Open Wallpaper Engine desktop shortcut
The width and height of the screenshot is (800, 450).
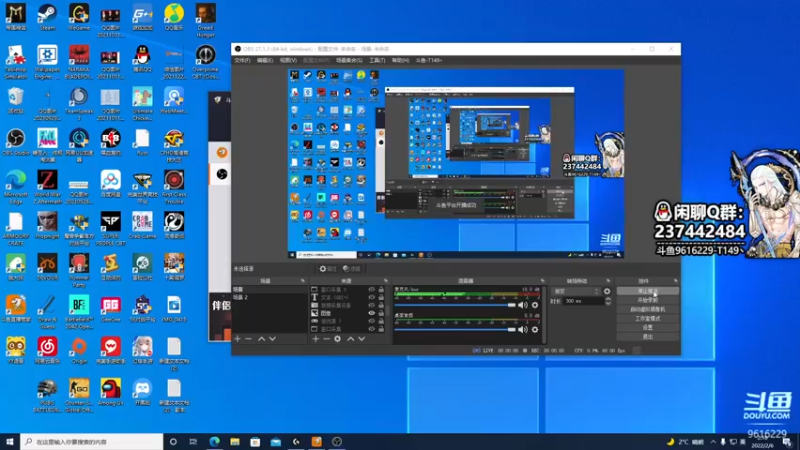click(x=47, y=62)
